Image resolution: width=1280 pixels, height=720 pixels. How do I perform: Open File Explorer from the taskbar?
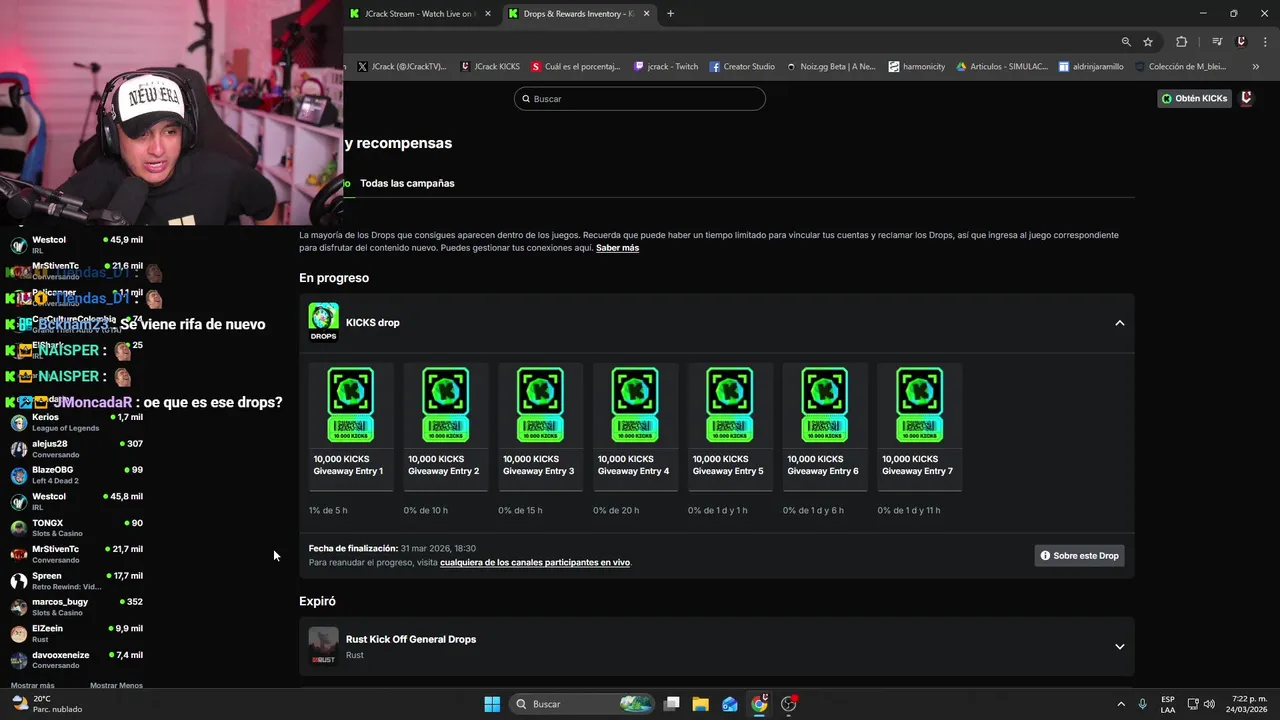(x=701, y=704)
